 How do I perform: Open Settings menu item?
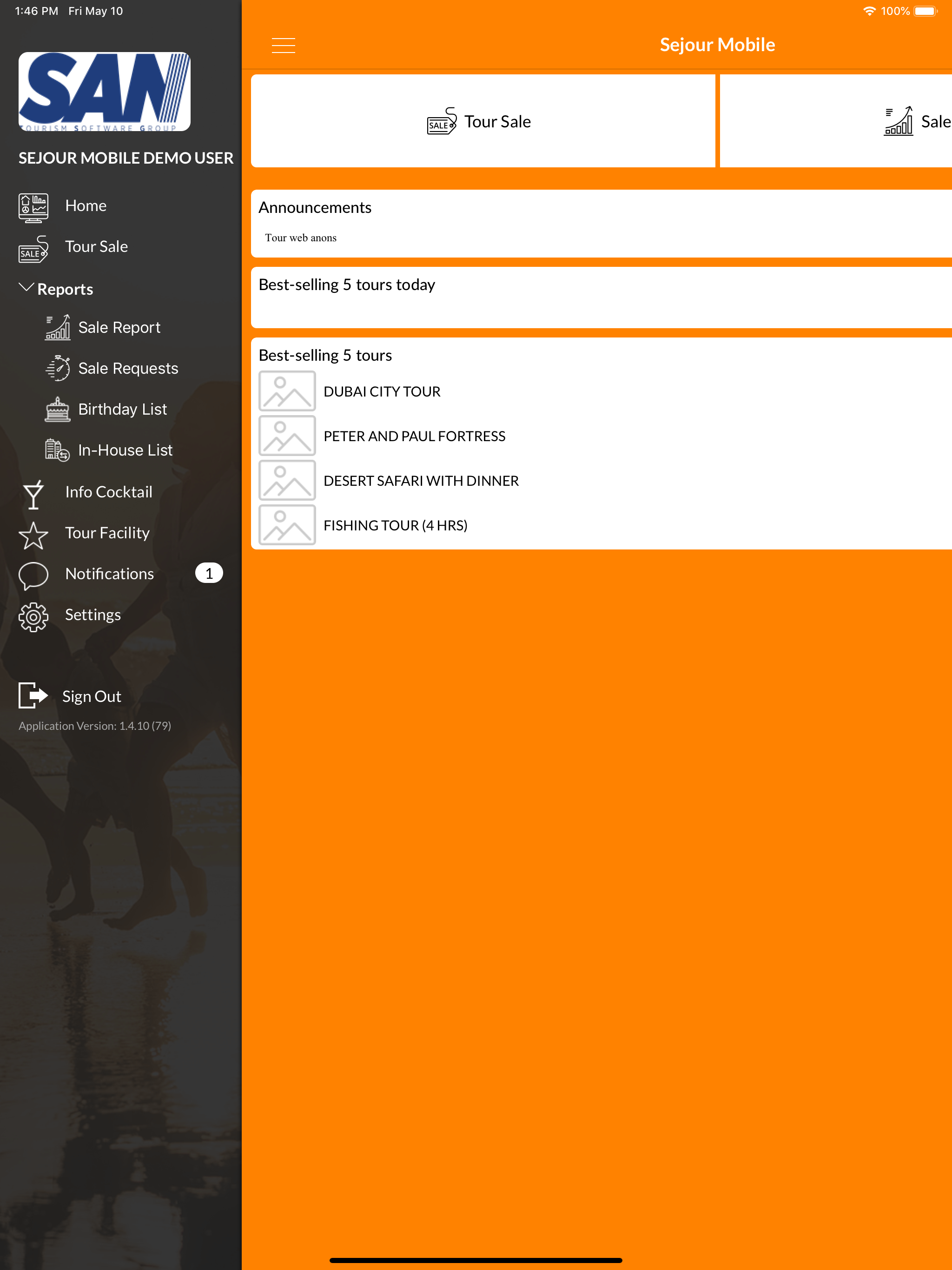pos(93,615)
